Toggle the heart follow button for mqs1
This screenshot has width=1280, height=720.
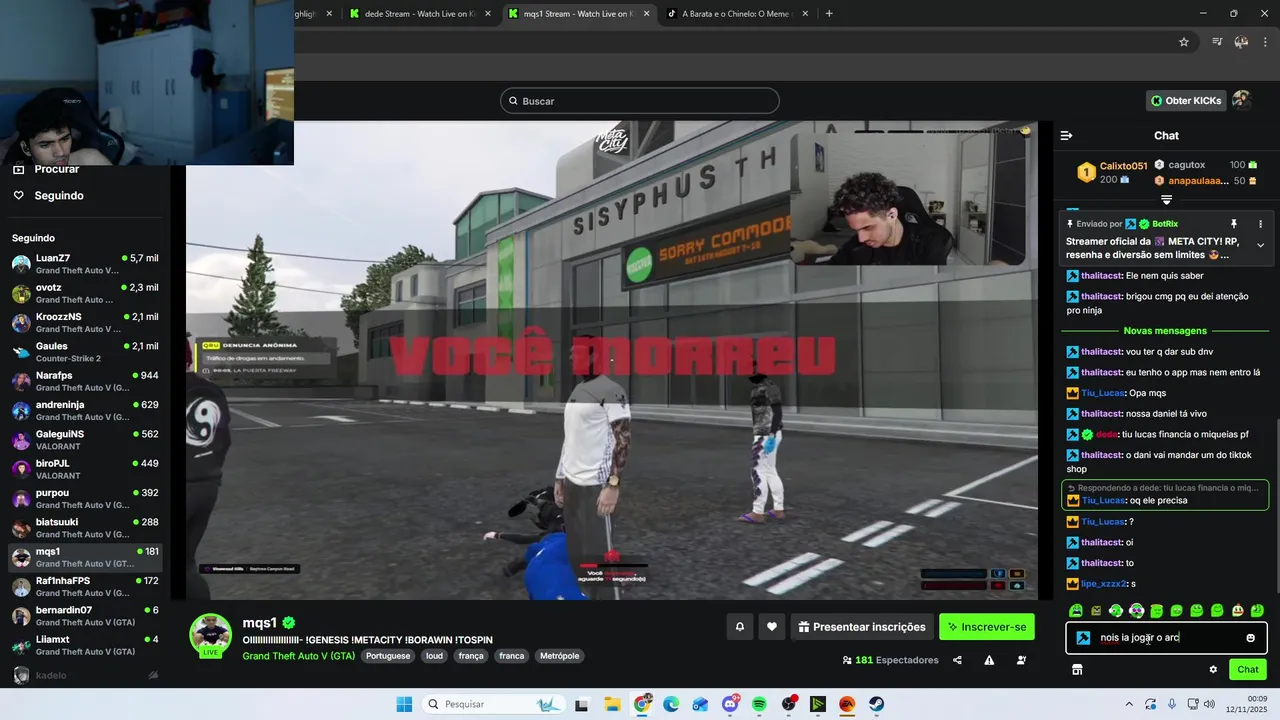pos(772,627)
